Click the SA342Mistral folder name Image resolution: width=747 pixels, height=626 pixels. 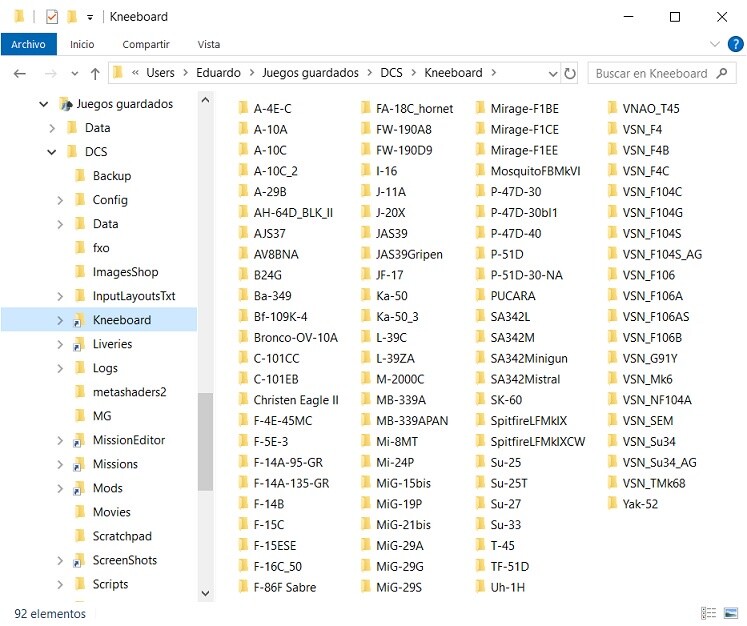[525, 379]
